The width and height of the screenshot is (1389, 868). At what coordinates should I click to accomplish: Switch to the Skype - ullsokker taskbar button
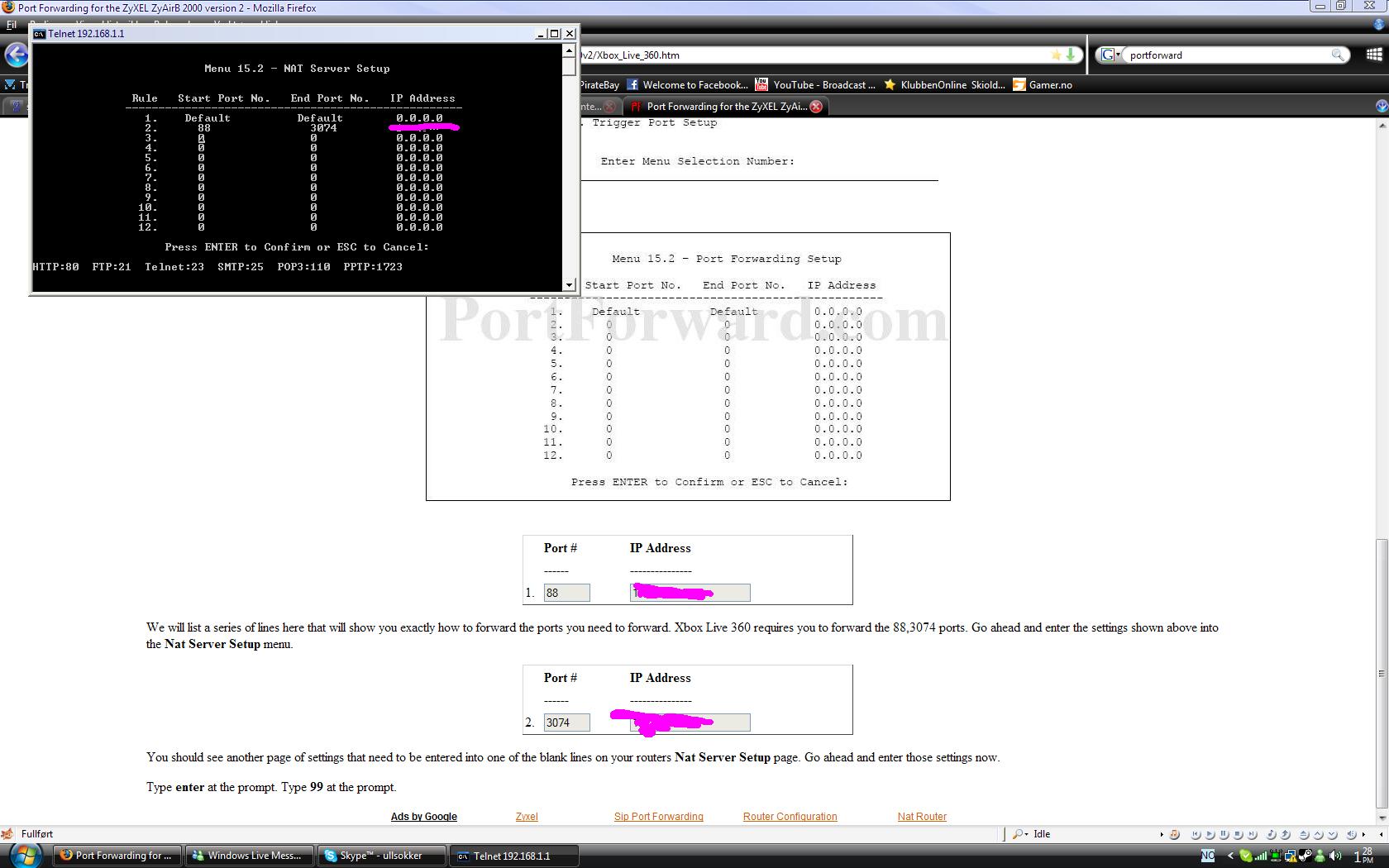[x=381, y=856]
